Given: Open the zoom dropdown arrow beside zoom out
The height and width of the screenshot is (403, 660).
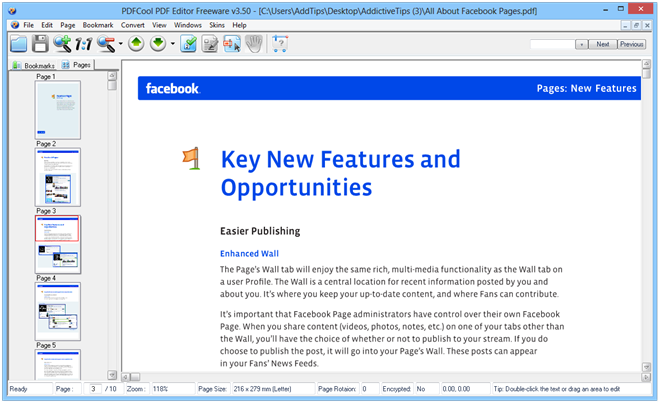Looking at the screenshot, I should (121, 44).
